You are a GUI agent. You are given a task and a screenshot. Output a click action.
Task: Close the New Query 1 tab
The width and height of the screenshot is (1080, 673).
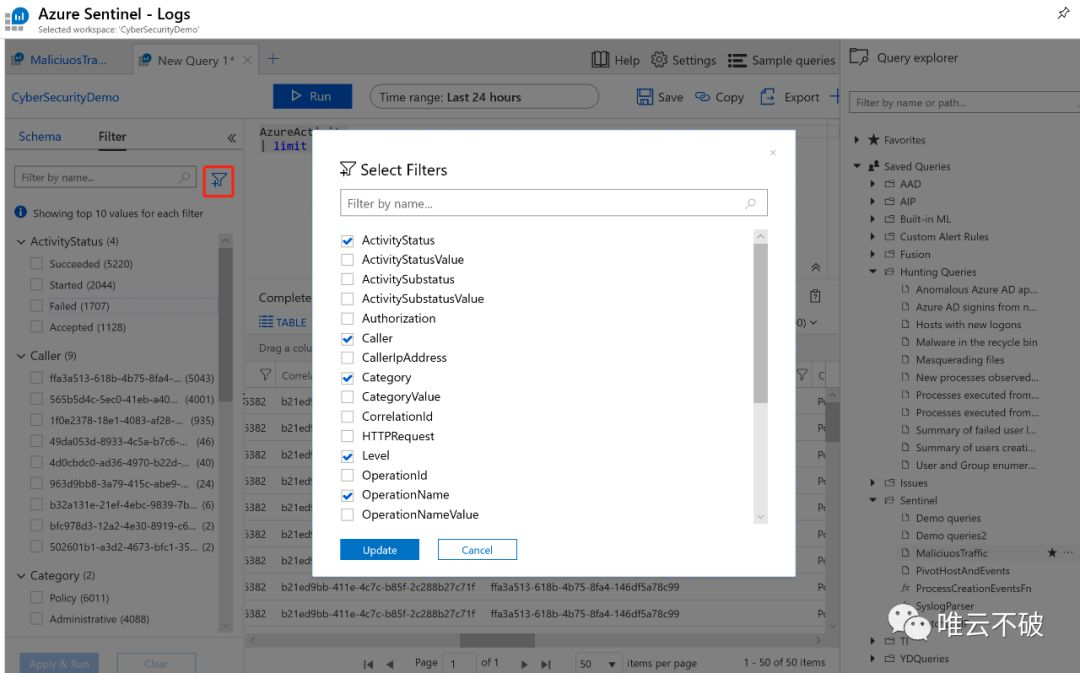pyautogui.click(x=247, y=60)
